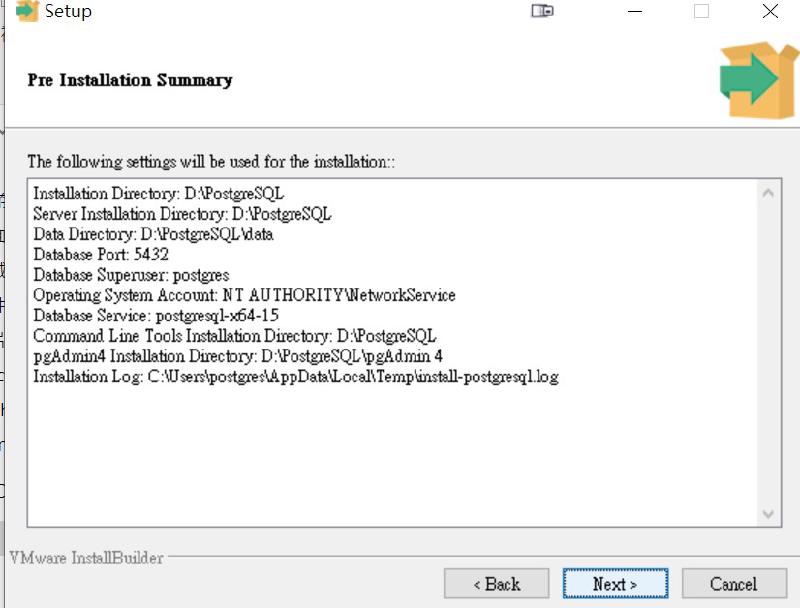The width and height of the screenshot is (800, 608).
Task: Click the Database Port 5432 line
Action: [x=101, y=254]
